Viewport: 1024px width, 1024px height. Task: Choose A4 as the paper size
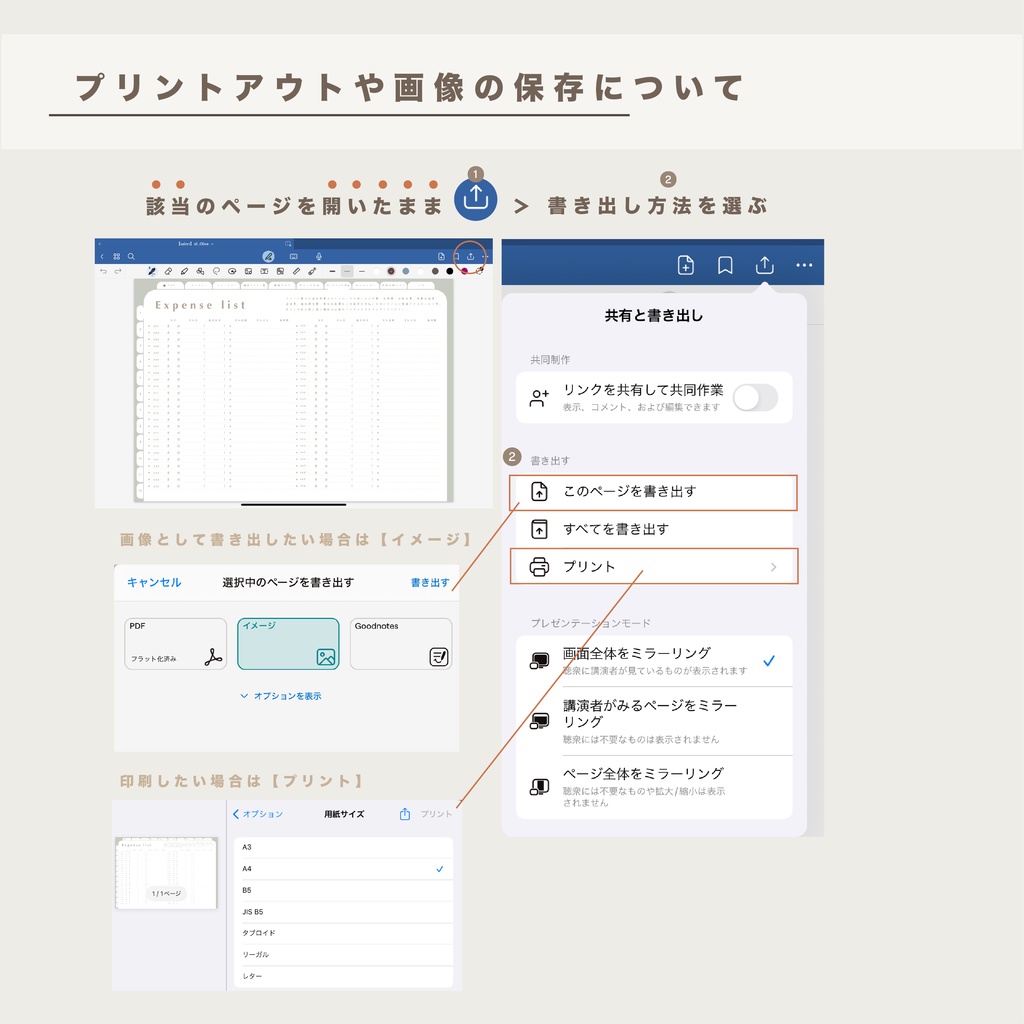coord(343,869)
